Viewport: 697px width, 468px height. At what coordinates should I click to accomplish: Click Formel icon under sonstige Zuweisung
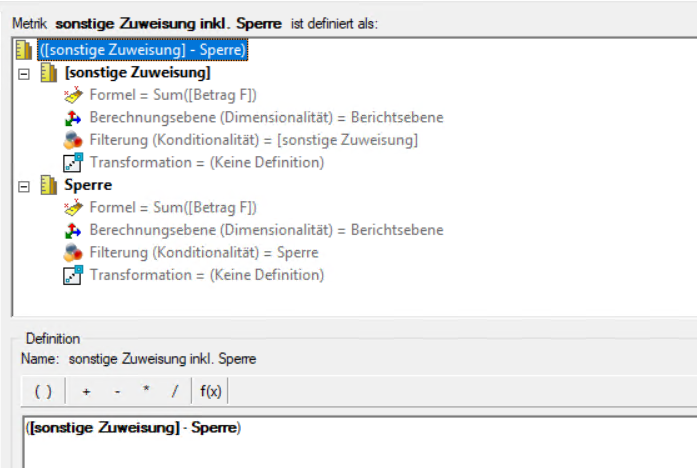pos(72,95)
